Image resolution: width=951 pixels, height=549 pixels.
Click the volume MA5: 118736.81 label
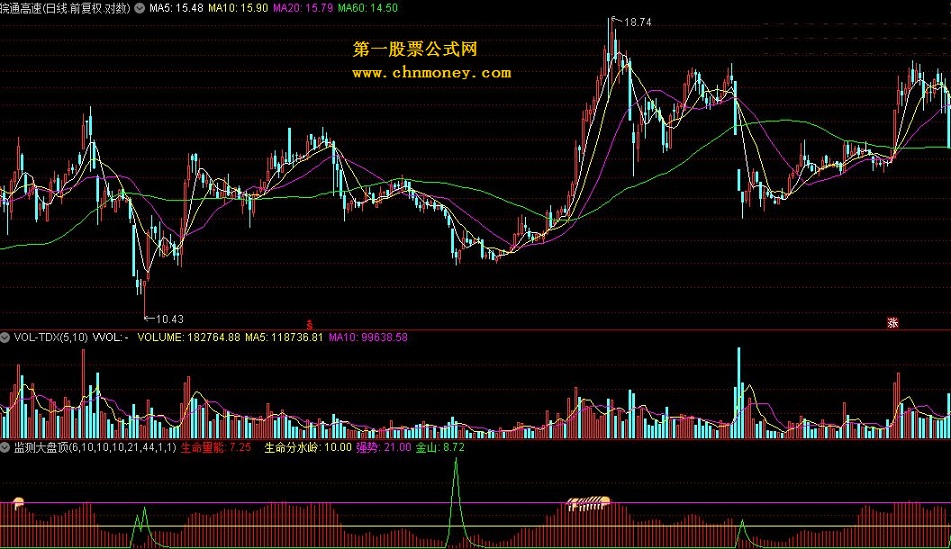[284, 337]
